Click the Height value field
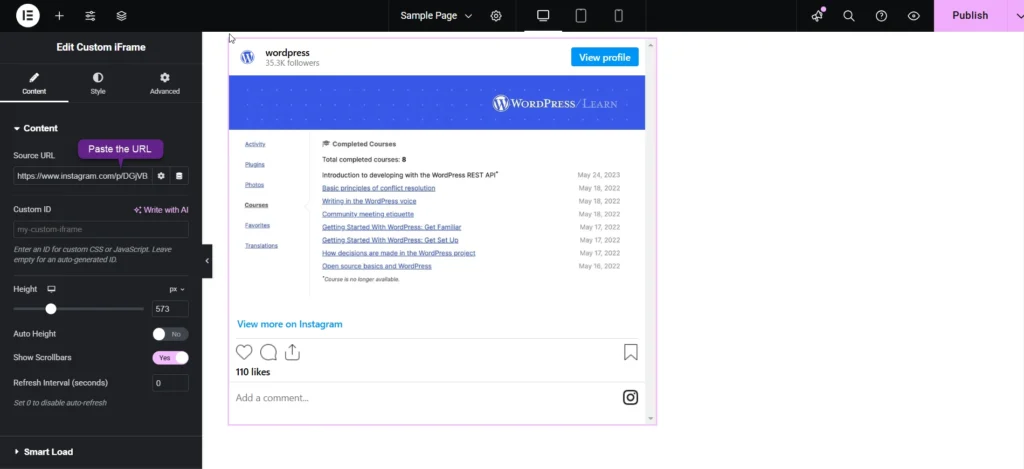 (x=170, y=309)
